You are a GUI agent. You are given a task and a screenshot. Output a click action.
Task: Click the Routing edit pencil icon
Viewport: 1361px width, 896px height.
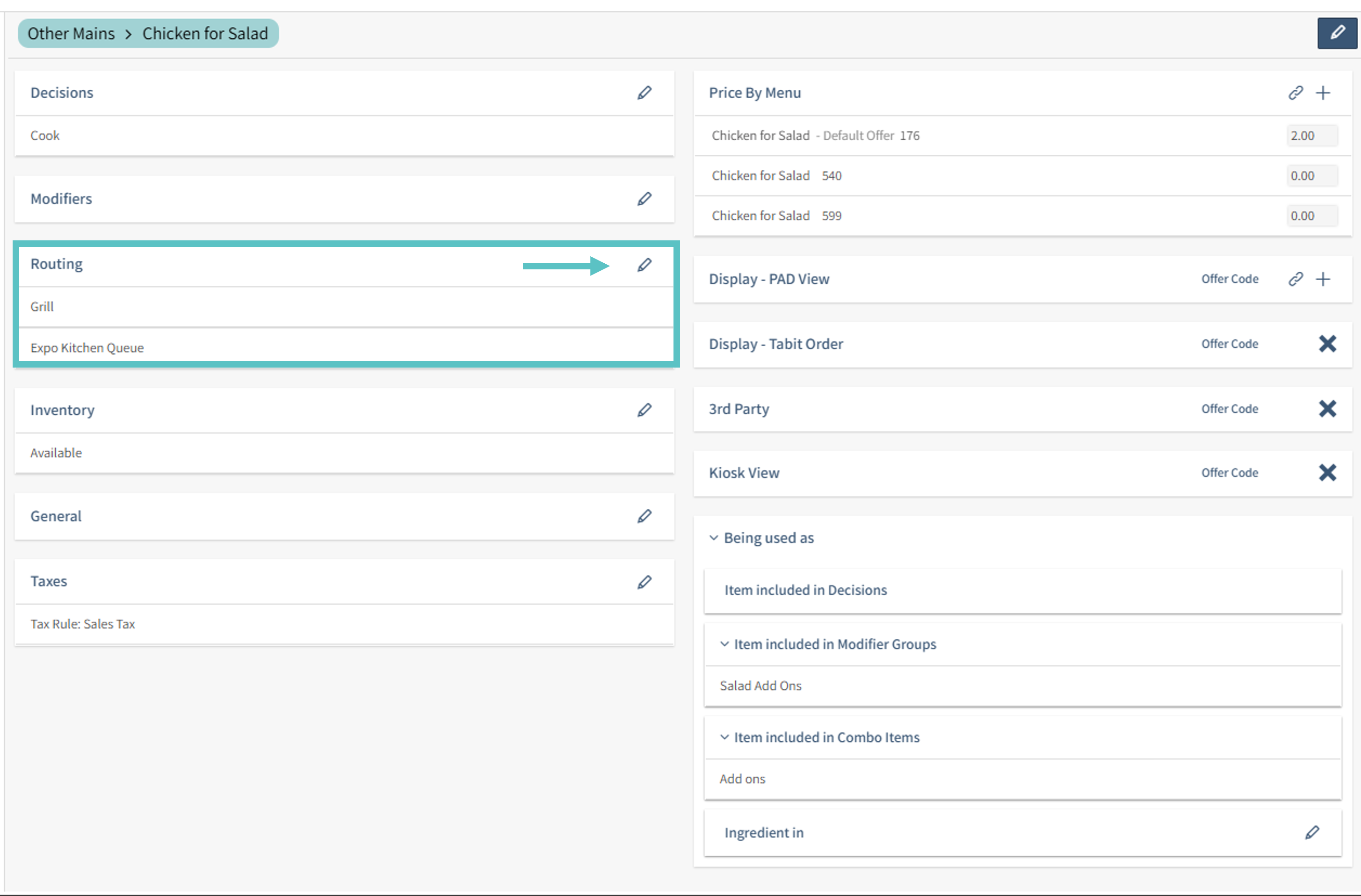644,265
